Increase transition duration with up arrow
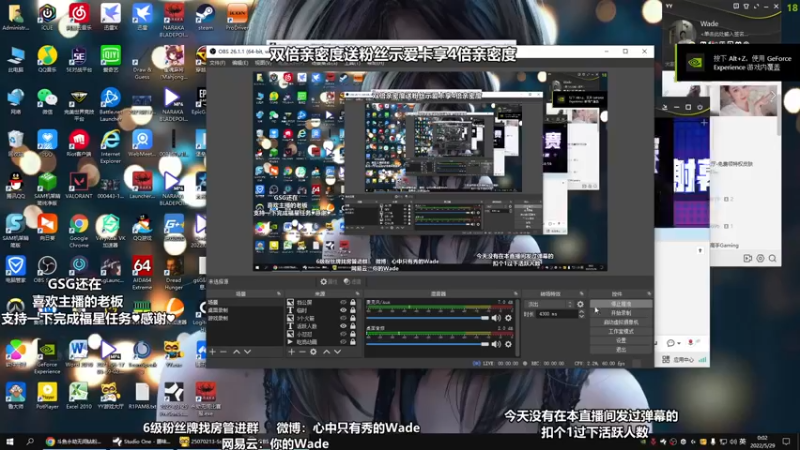Screen dimensions: 800x450 [x=581, y=312]
